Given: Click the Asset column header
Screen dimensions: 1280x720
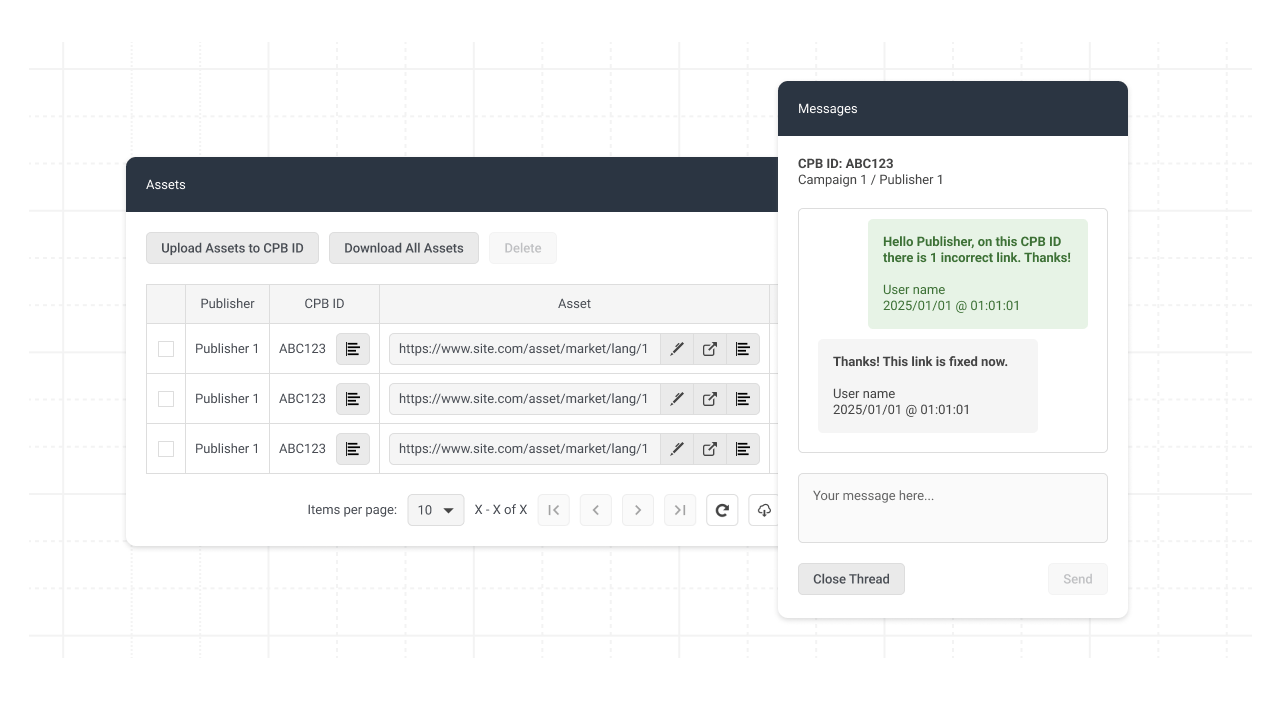Looking at the screenshot, I should (x=574, y=304).
